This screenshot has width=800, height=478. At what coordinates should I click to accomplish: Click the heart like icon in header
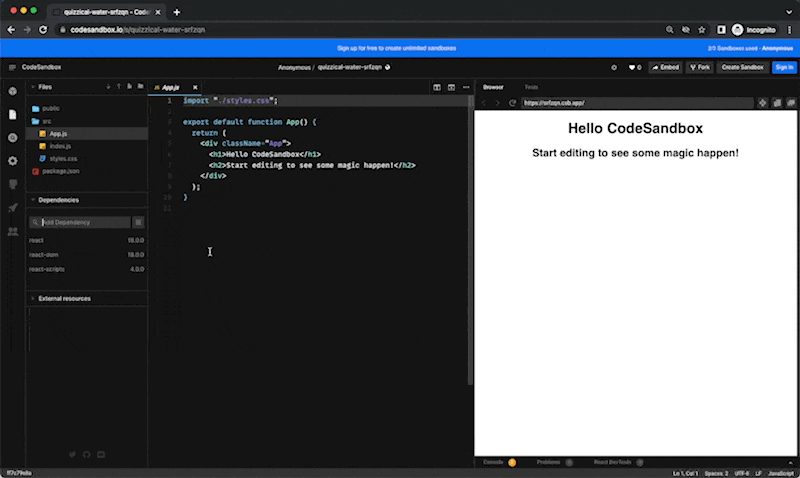coord(631,67)
